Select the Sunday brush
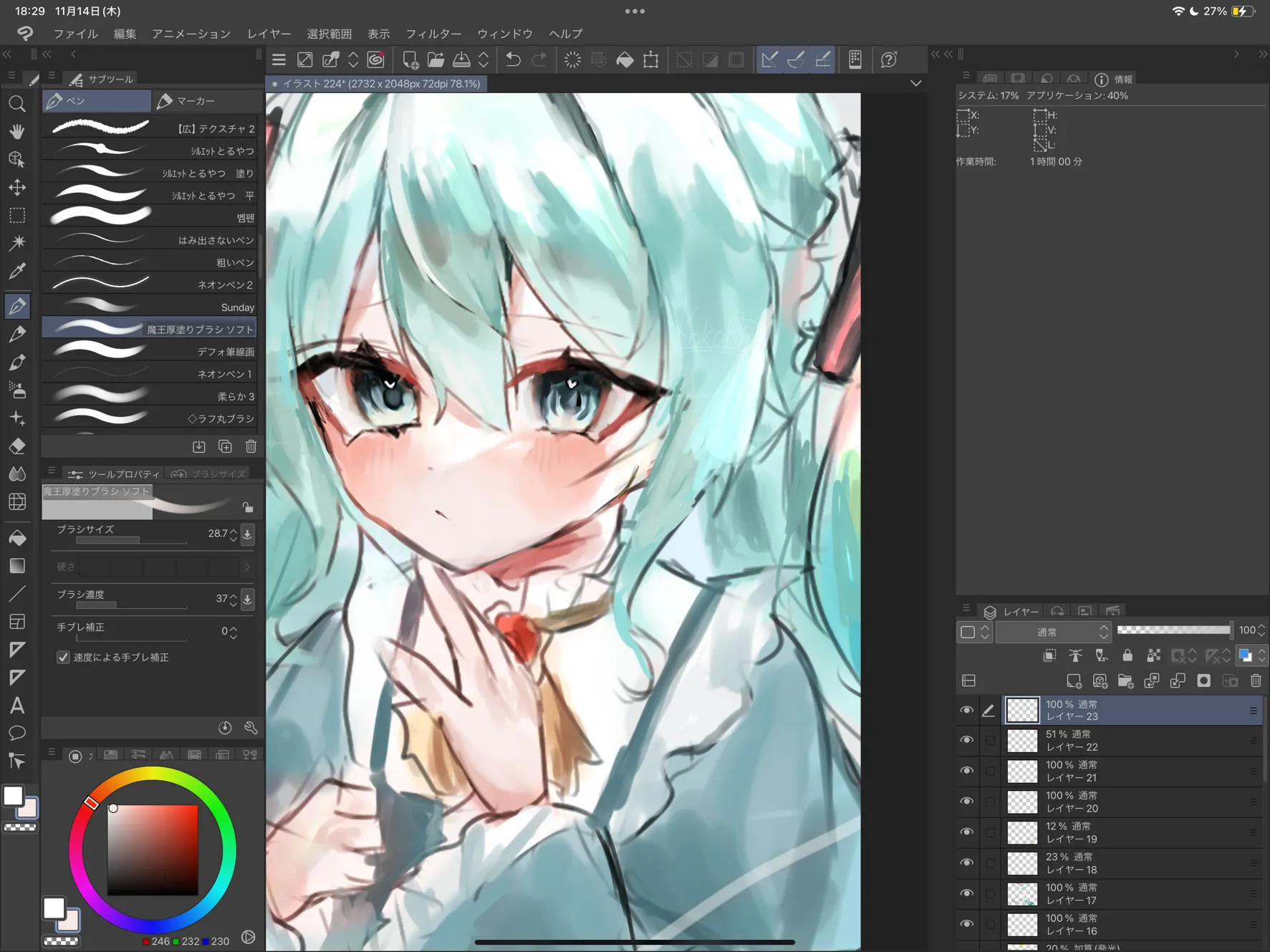1270x952 pixels. pyautogui.click(x=149, y=307)
